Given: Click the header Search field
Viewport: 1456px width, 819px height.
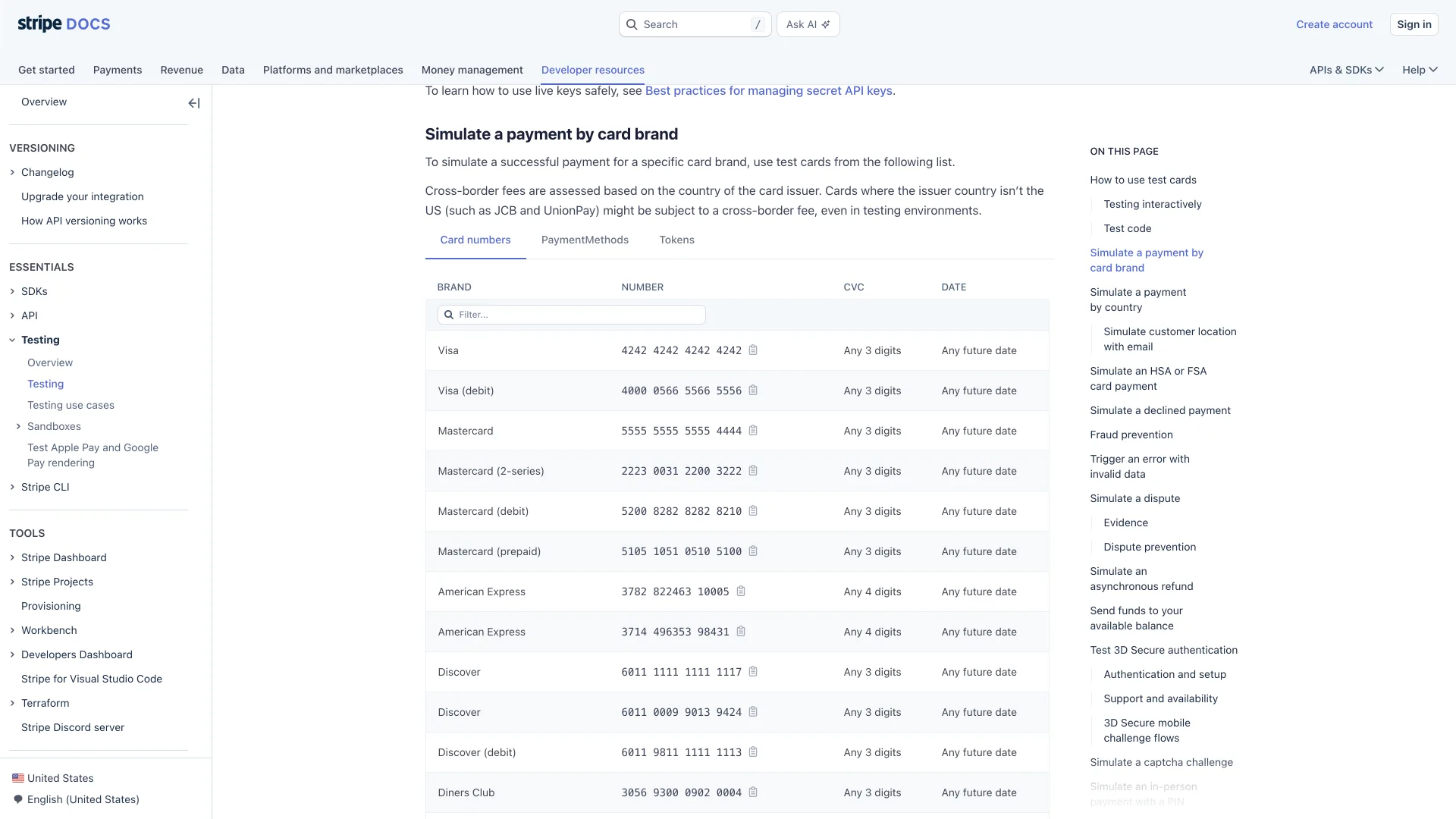Looking at the screenshot, I should click(695, 24).
